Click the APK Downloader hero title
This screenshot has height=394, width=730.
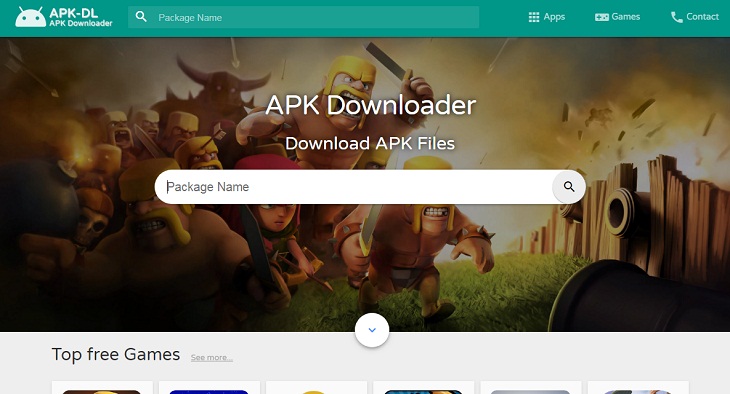[371, 105]
